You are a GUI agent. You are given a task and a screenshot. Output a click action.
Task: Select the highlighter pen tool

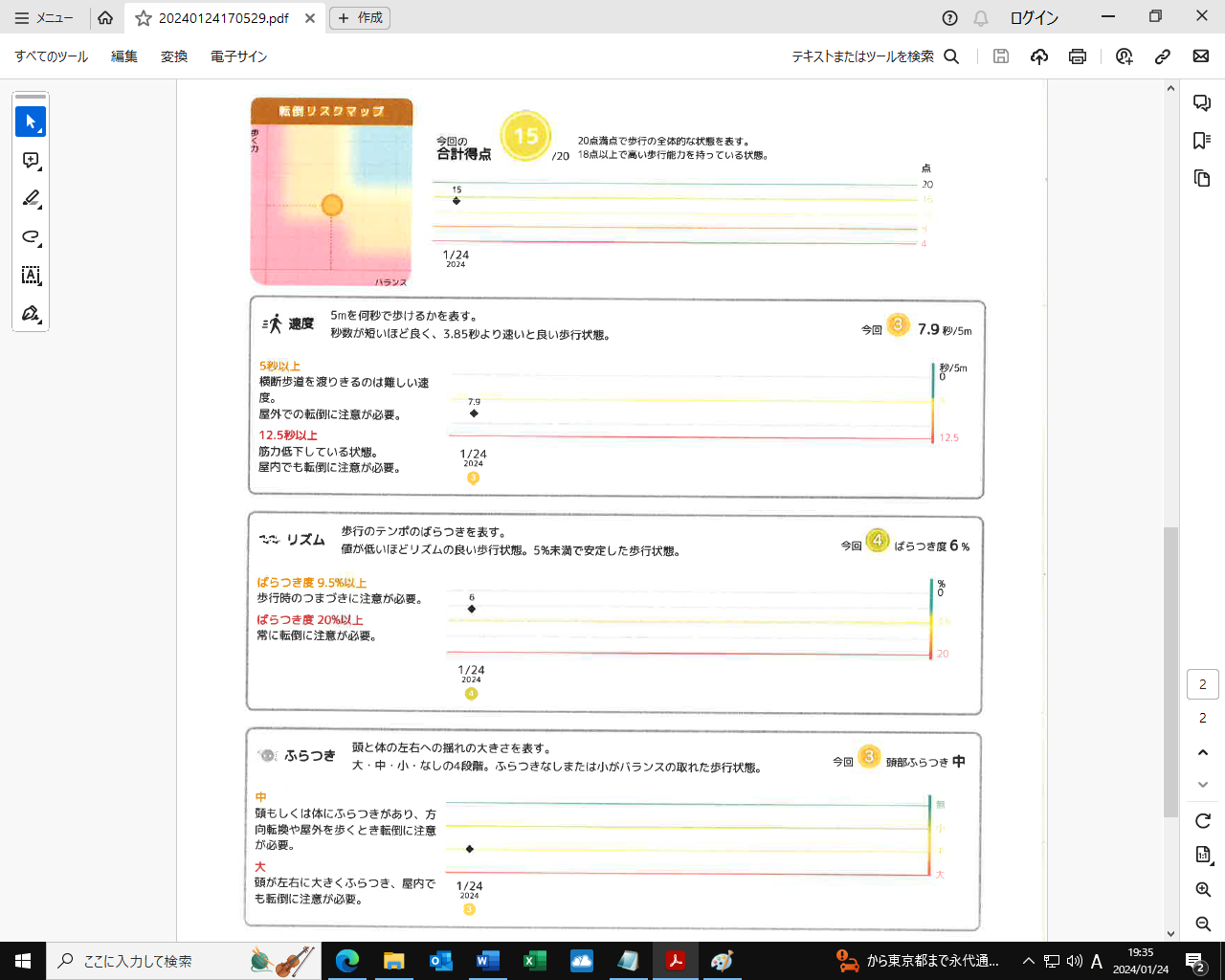click(x=31, y=198)
